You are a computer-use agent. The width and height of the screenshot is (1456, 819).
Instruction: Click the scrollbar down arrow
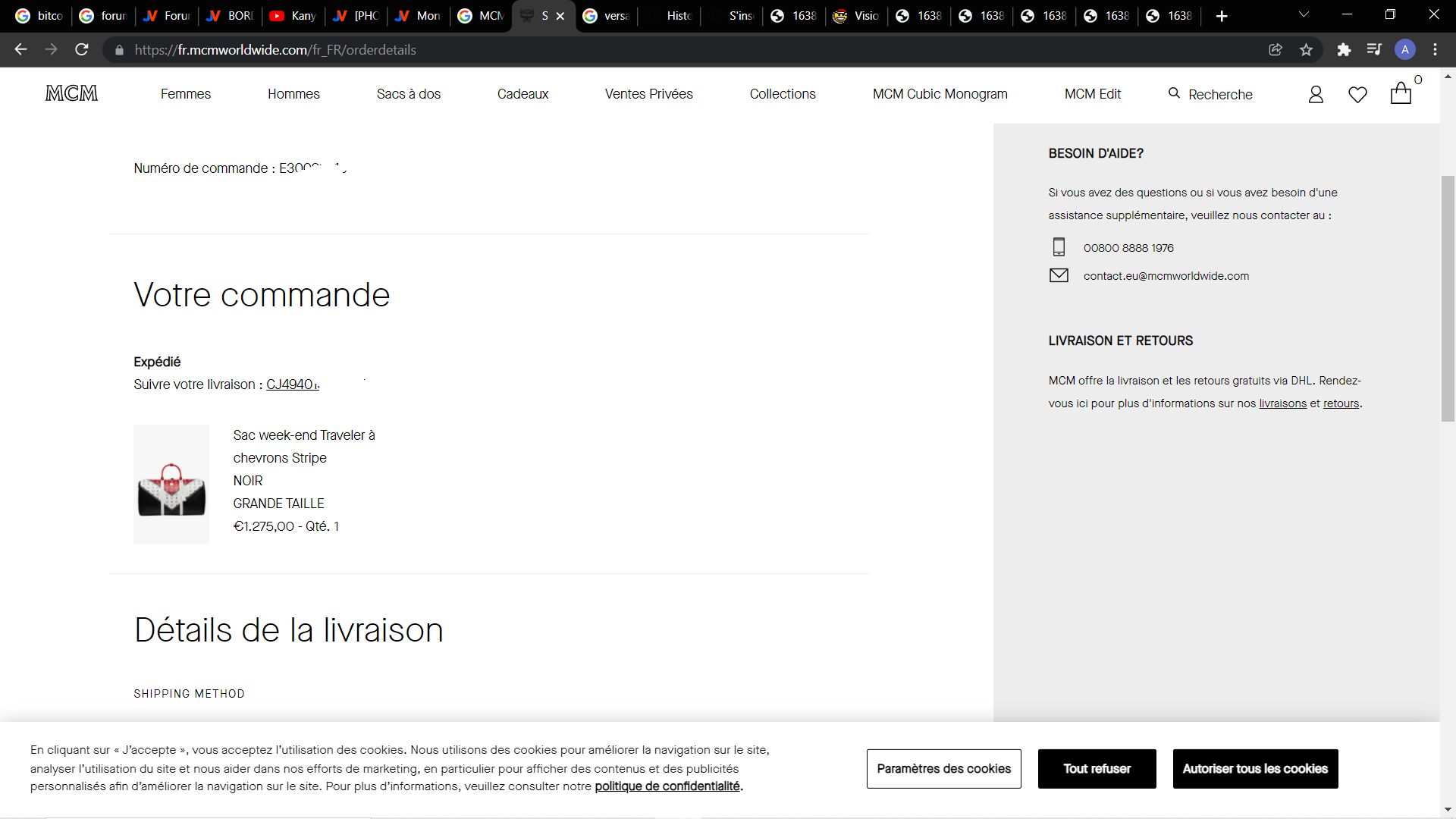click(1448, 810)
